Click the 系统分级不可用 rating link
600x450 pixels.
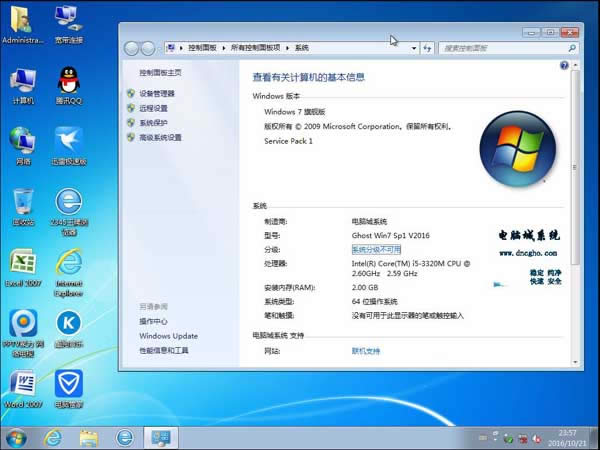coord(376,249)
